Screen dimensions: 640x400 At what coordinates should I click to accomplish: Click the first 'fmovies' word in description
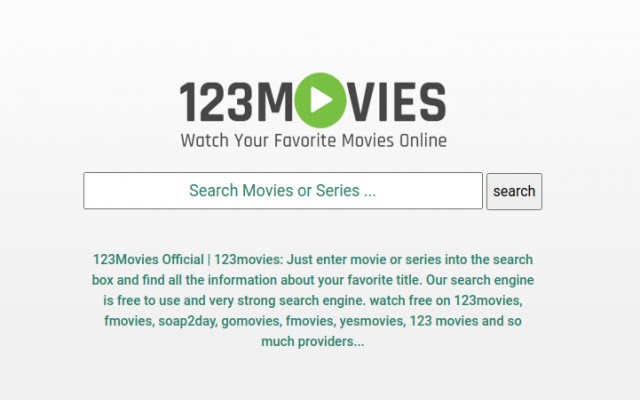128,321
